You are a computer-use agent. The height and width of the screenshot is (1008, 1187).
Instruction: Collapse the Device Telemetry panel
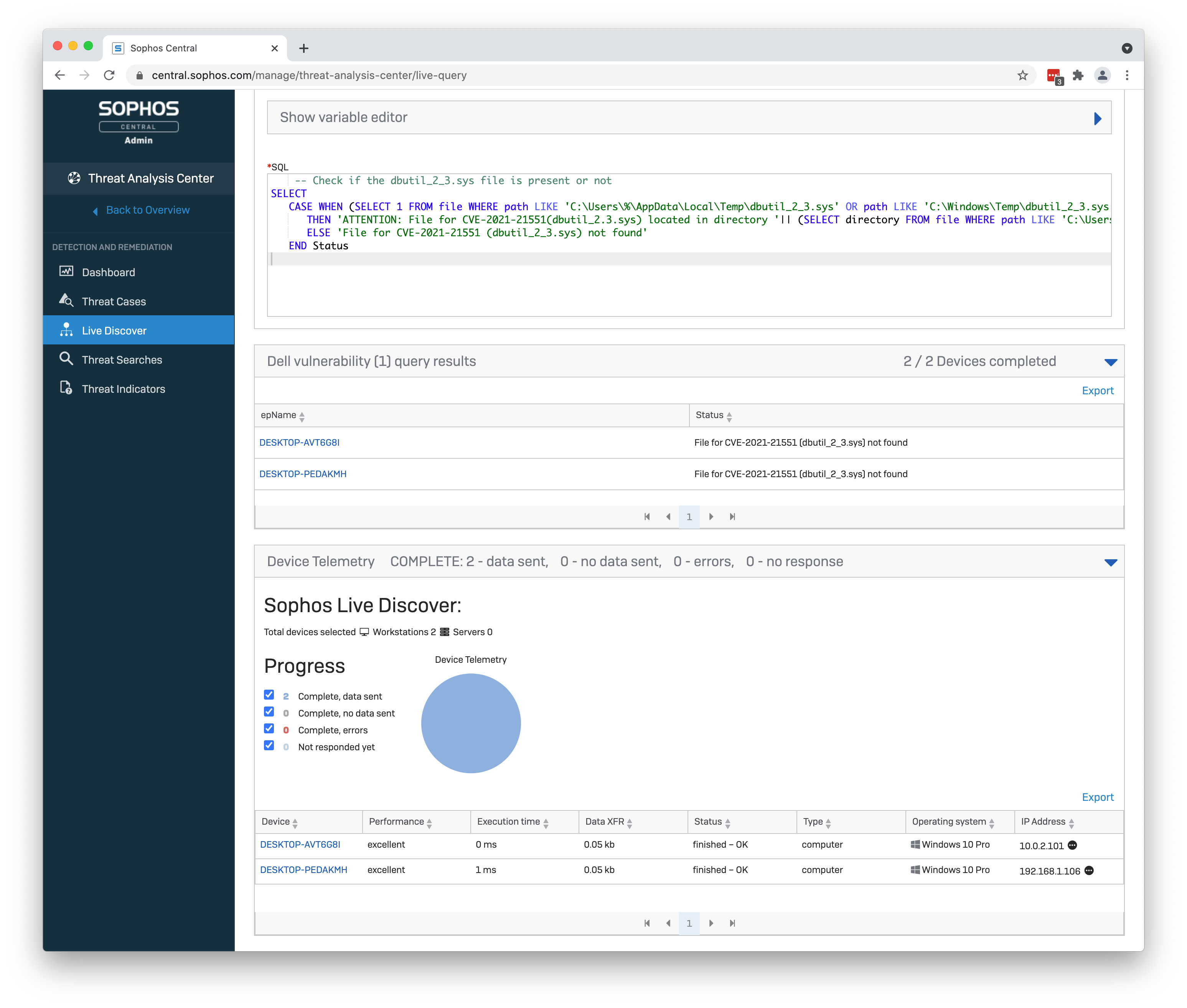pos(1110,562)
